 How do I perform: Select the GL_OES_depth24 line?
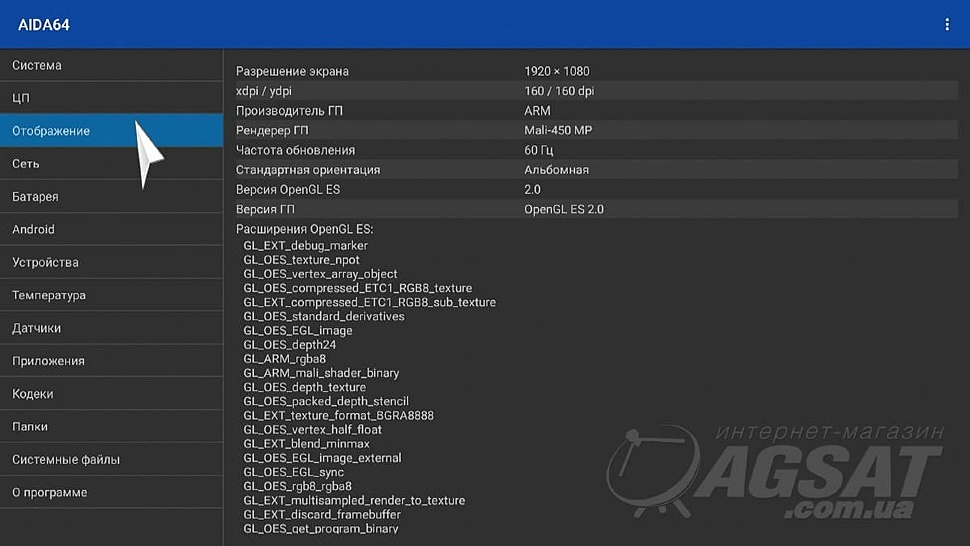click(290, 344)
